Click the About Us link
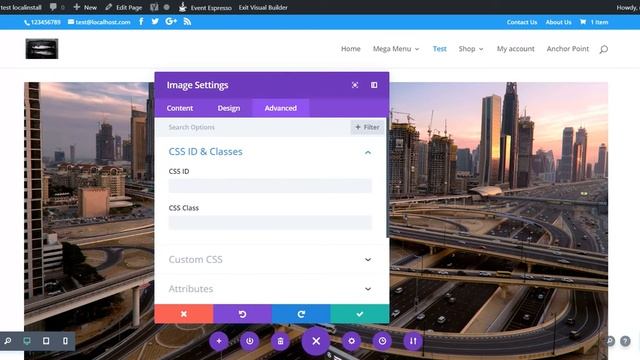The width and height of the screenshot is (640, 360). 558,22
